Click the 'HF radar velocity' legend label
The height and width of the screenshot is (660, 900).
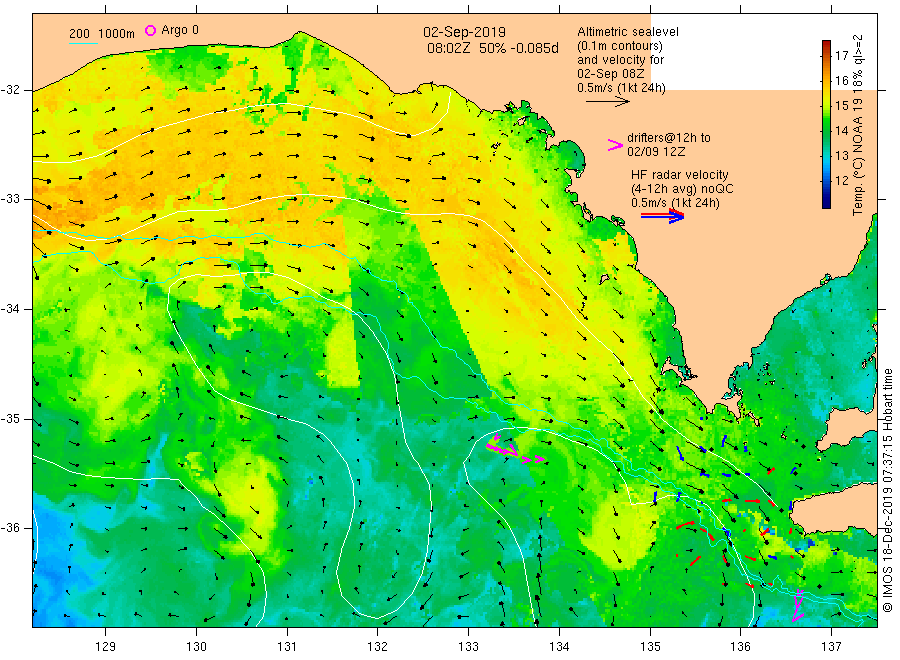coord(679,174)
